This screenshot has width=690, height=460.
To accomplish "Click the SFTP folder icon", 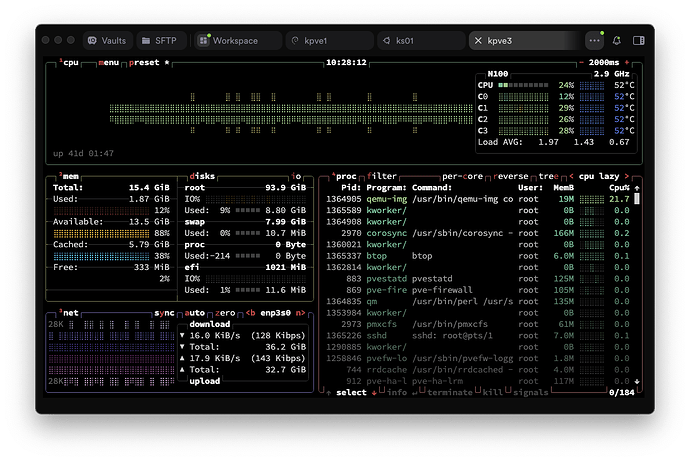I will click(146, 40).
